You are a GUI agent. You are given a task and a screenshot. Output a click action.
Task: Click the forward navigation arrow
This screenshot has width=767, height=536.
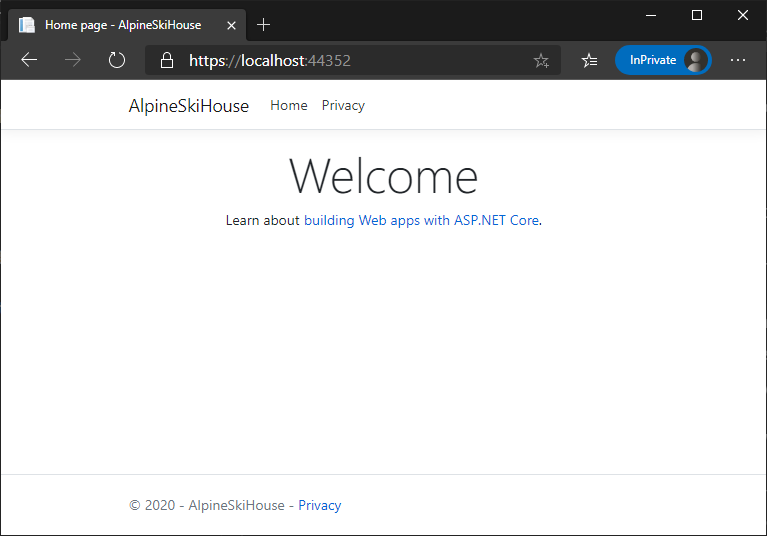pos(73,60)
